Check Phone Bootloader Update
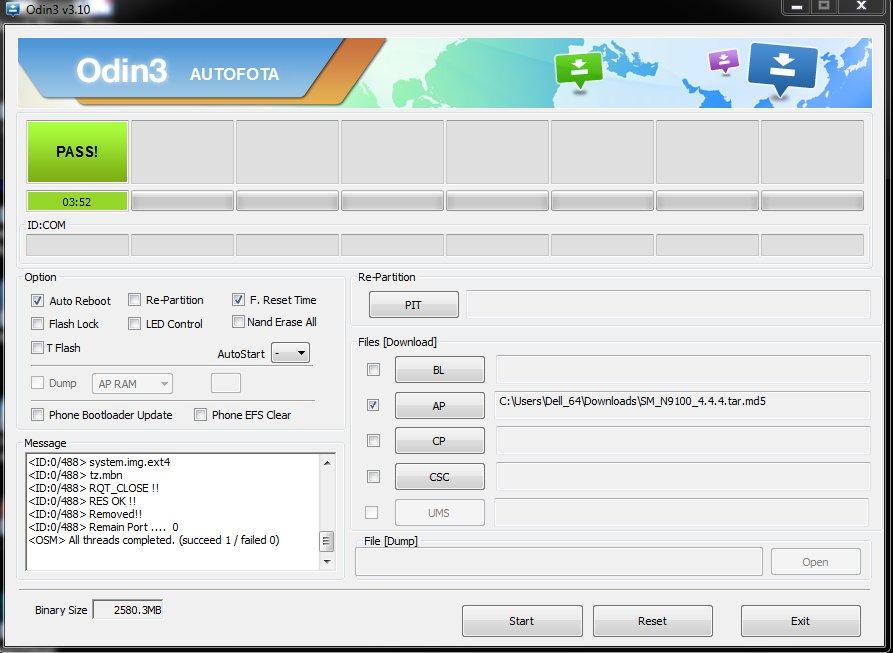Viewport: 893px width, 653px height. (38, 414)
